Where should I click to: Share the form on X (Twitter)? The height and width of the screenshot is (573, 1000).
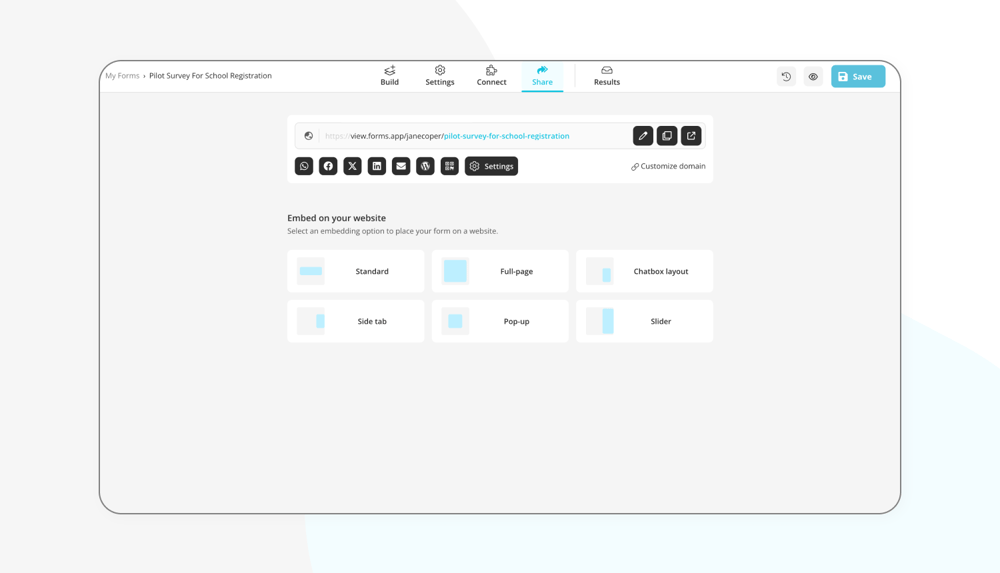pyautogui.click(x=352, y=166)
